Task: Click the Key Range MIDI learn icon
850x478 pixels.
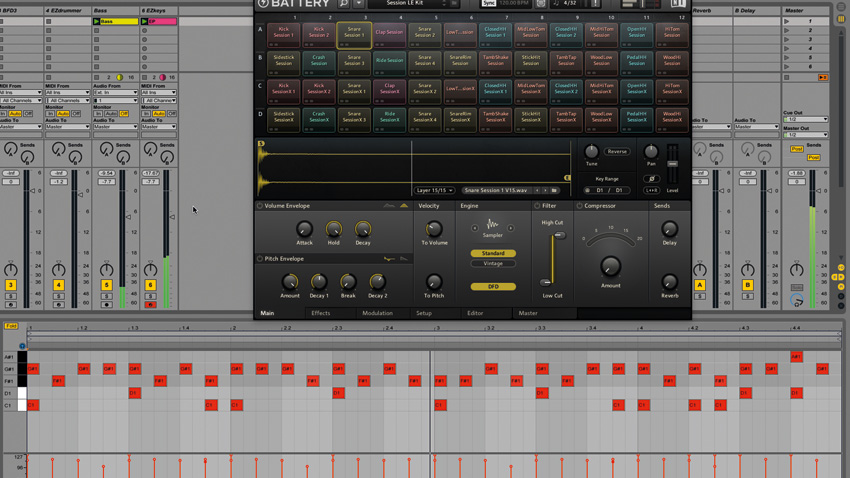Action: [587, 190]
